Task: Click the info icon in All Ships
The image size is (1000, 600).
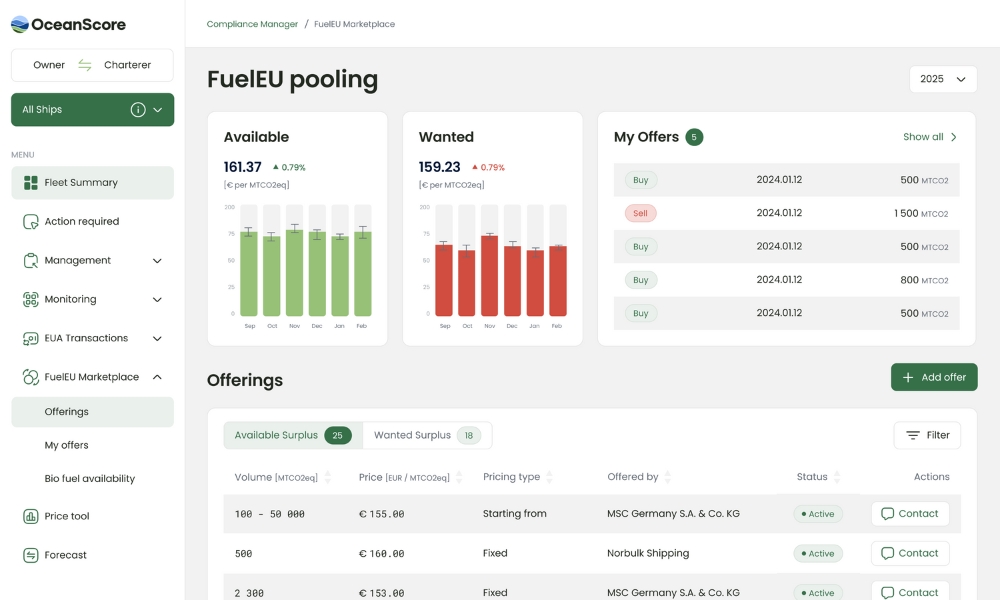Action: (138, 110)
